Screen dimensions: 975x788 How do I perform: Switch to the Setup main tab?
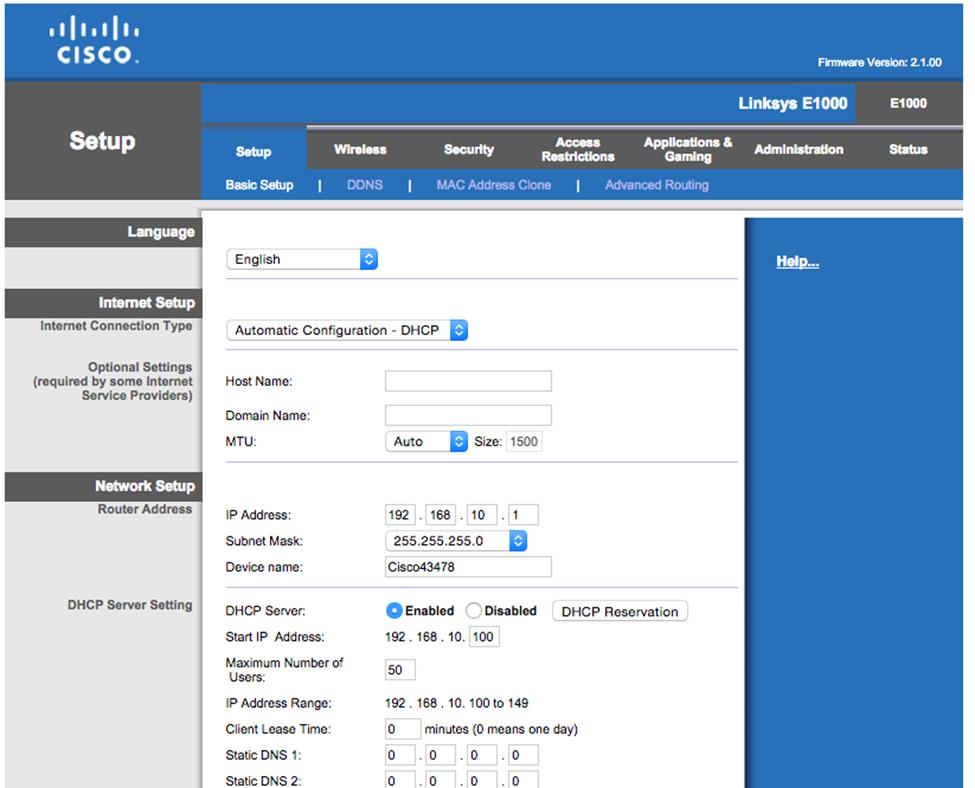[x=254, y=151]
